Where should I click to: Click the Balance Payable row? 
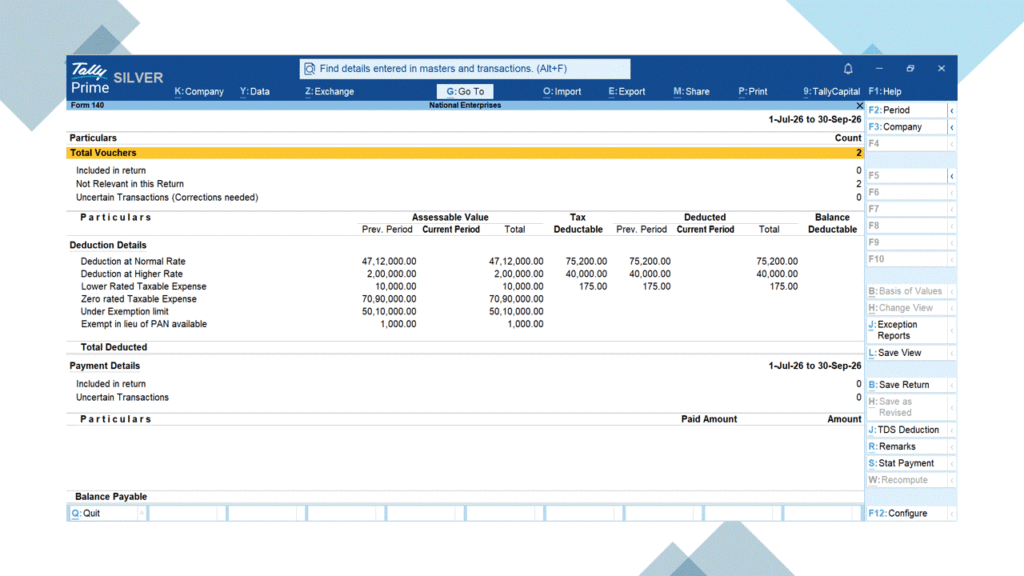click(x=465, y=496)
